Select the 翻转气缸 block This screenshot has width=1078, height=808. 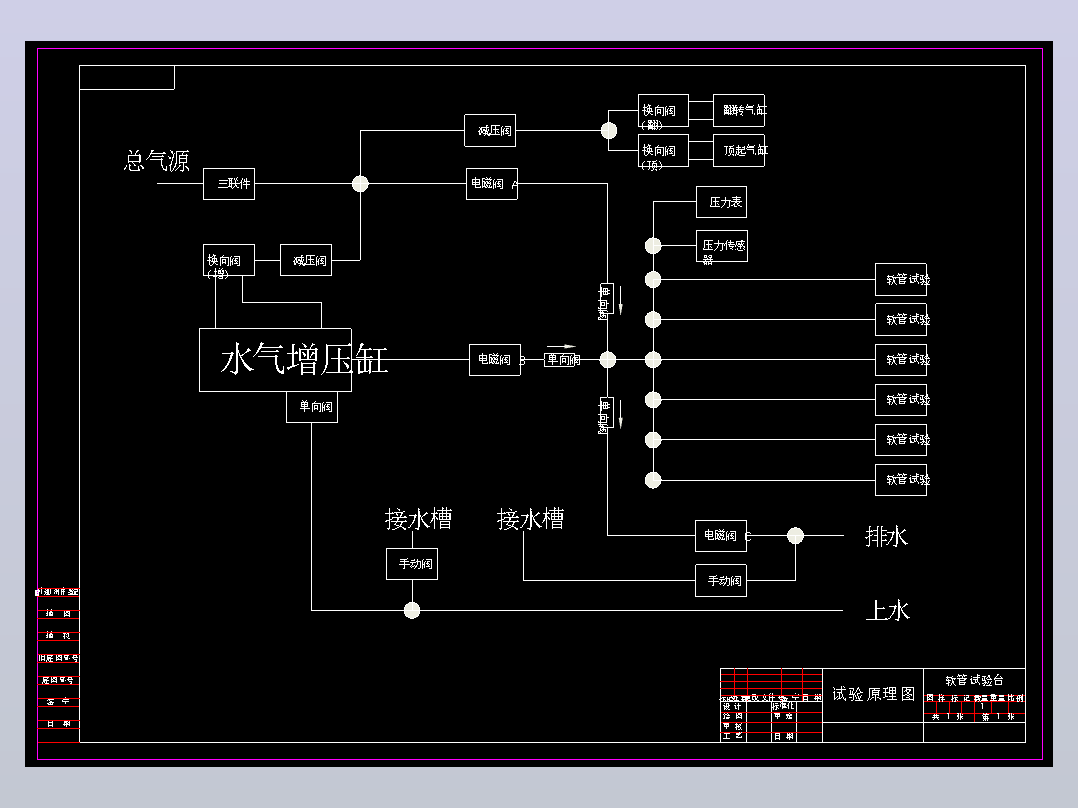[x=739, y=111]
